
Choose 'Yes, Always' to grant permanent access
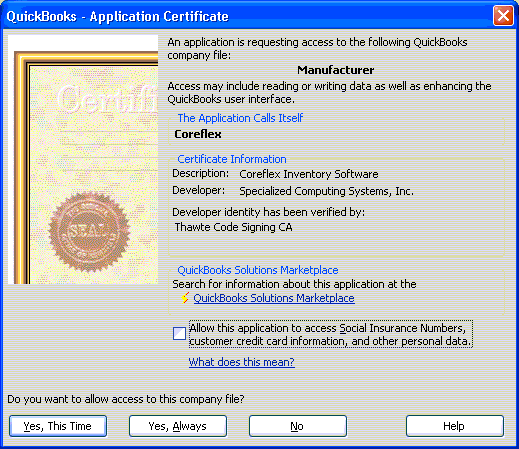click(178, 426)
